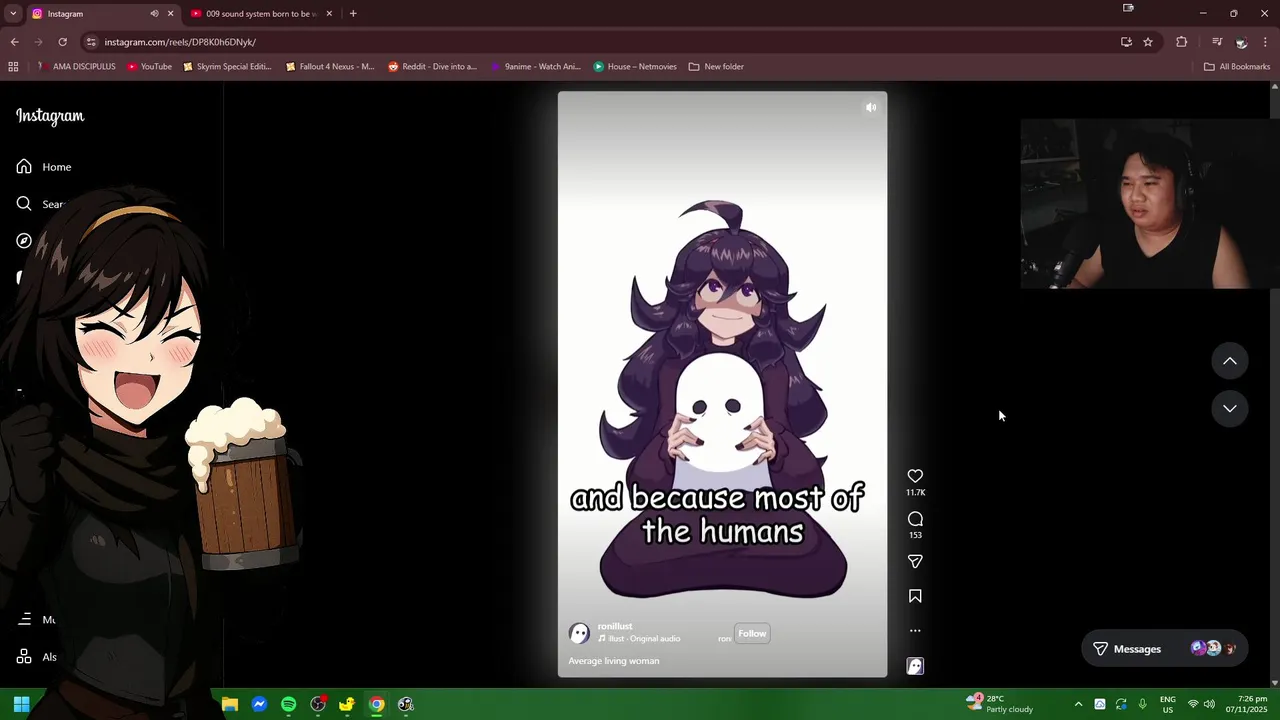View site information icon in address bar
This screenshot has width=1280, height=720.
pos(91,42)
